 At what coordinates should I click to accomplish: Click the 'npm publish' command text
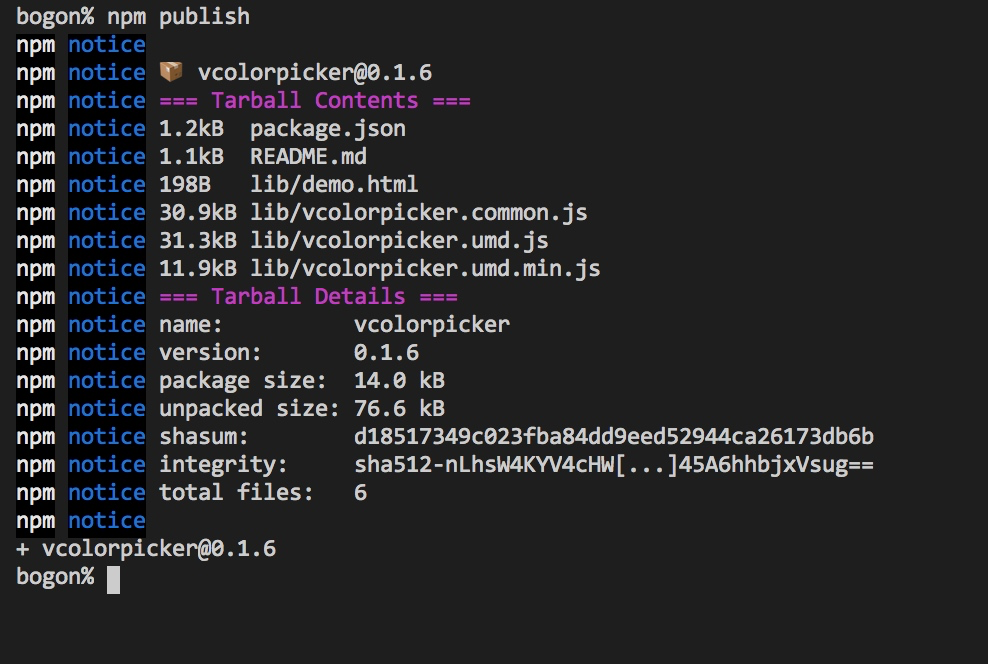click(x=178, y=17)
